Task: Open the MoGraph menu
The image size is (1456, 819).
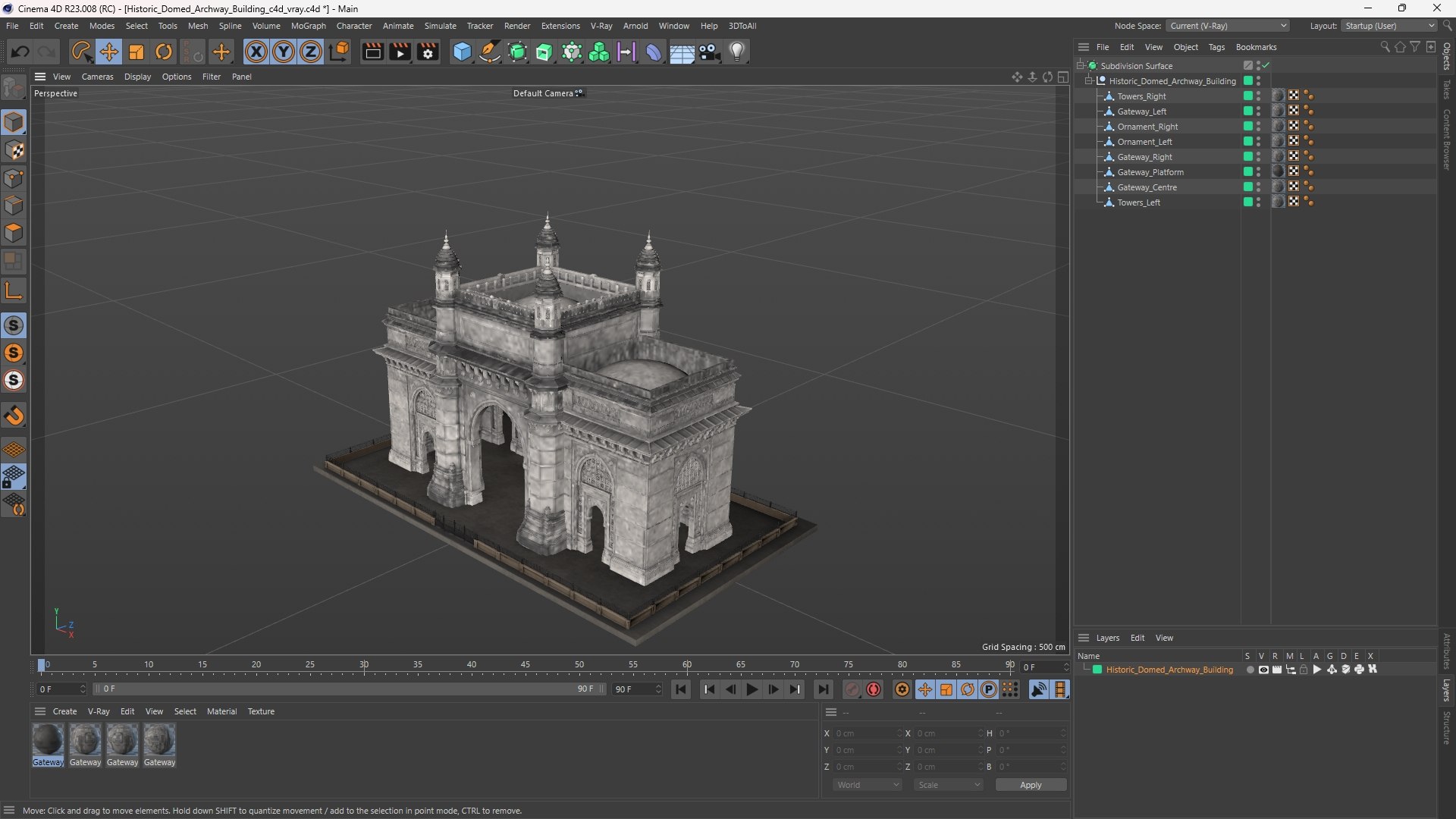Action: click(x=309, y=26)
